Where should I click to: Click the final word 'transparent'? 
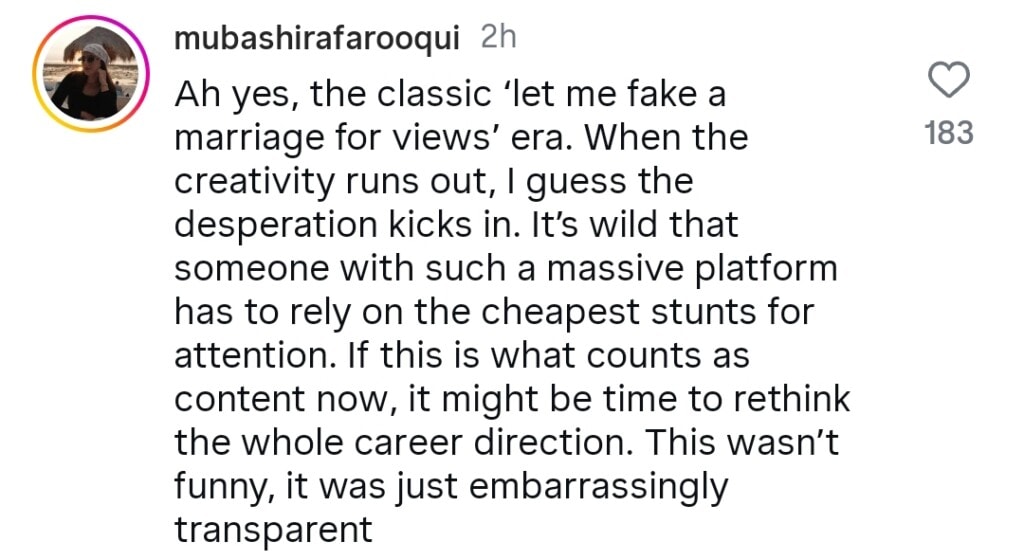[273, 529]
